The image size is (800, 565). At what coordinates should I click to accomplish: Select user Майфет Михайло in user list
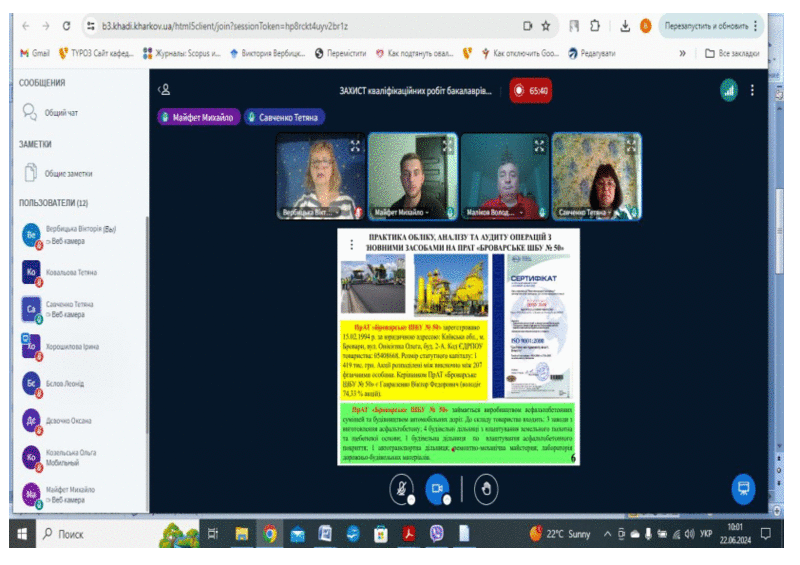[82, 495]
